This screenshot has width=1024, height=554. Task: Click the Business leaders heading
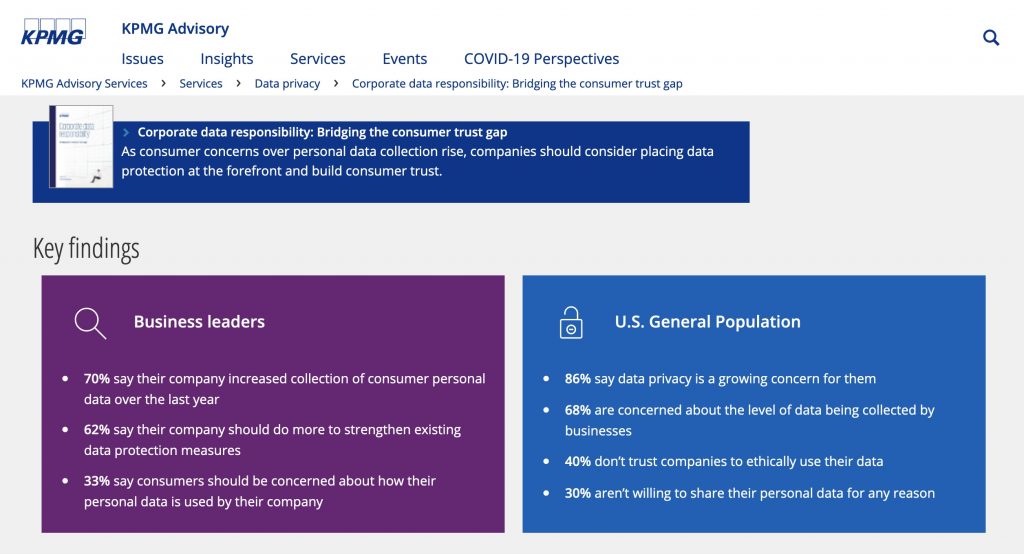(x=199, y=321)
